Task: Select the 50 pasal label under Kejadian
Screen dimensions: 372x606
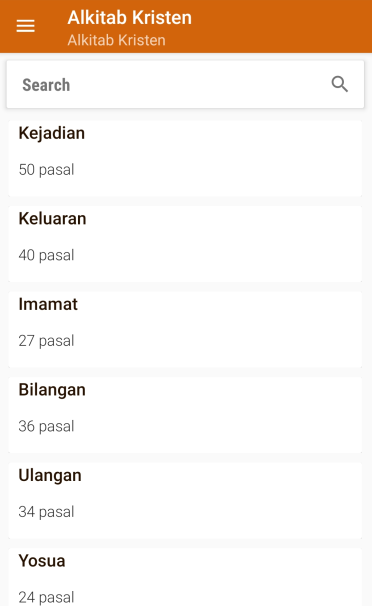Action: [x=46, y=170]
